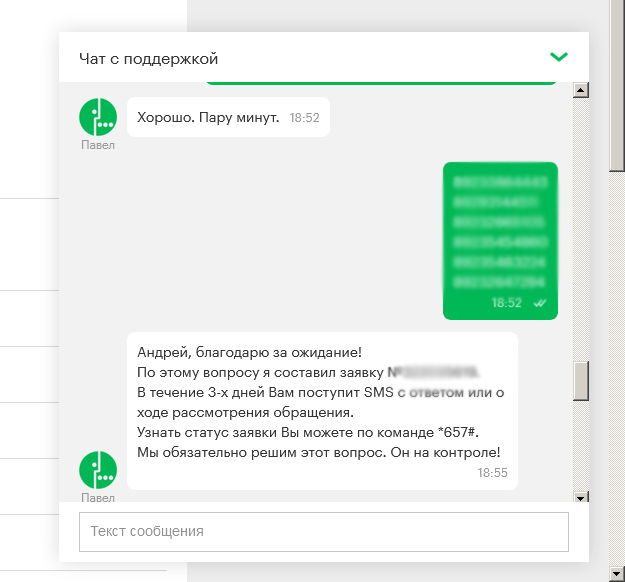Click the blurred green outgoing message bubble

500,241
